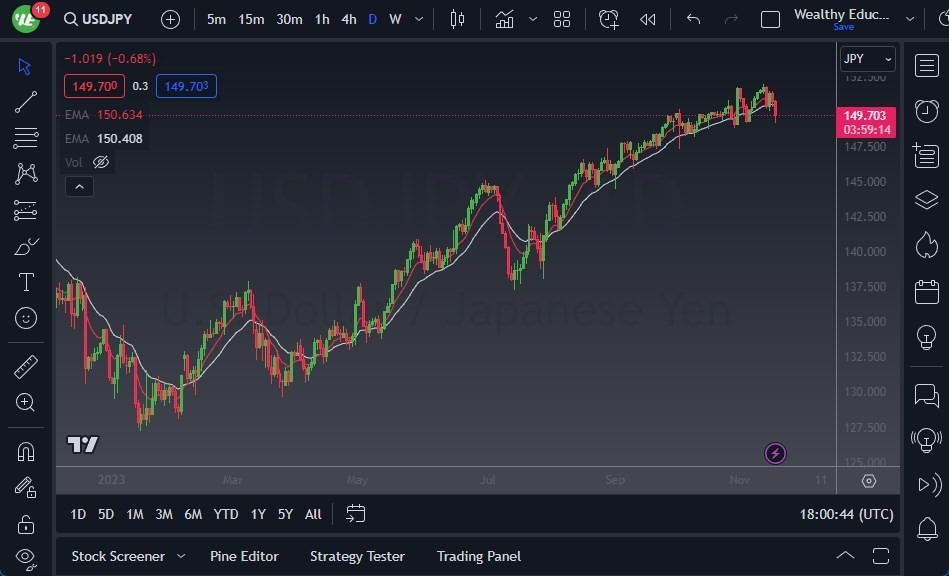Viewport: 949px width, 576px height.
Task: Activate the measure Ruler tool
Action: click(x=25, y=366)
